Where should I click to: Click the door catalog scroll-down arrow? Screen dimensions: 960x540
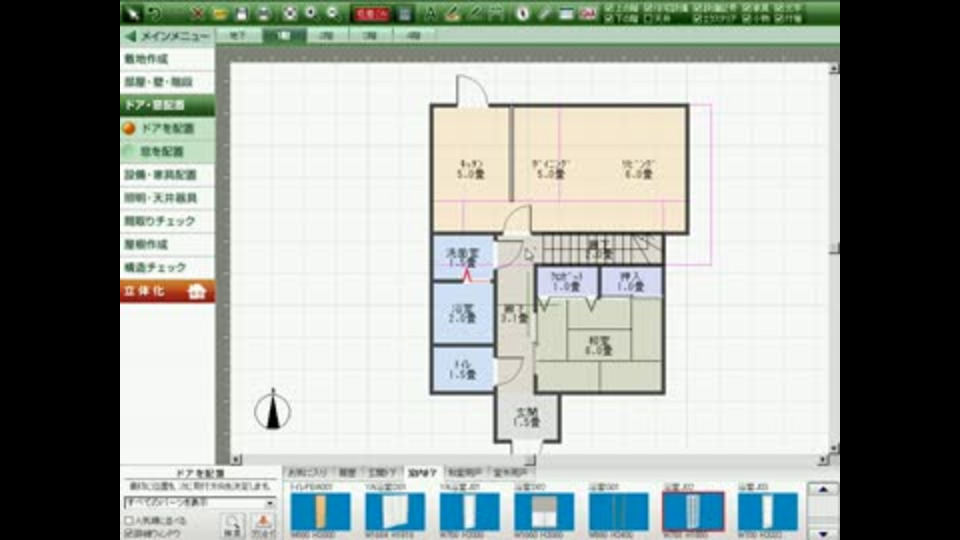pyautogui.click(x=823, y=533)
